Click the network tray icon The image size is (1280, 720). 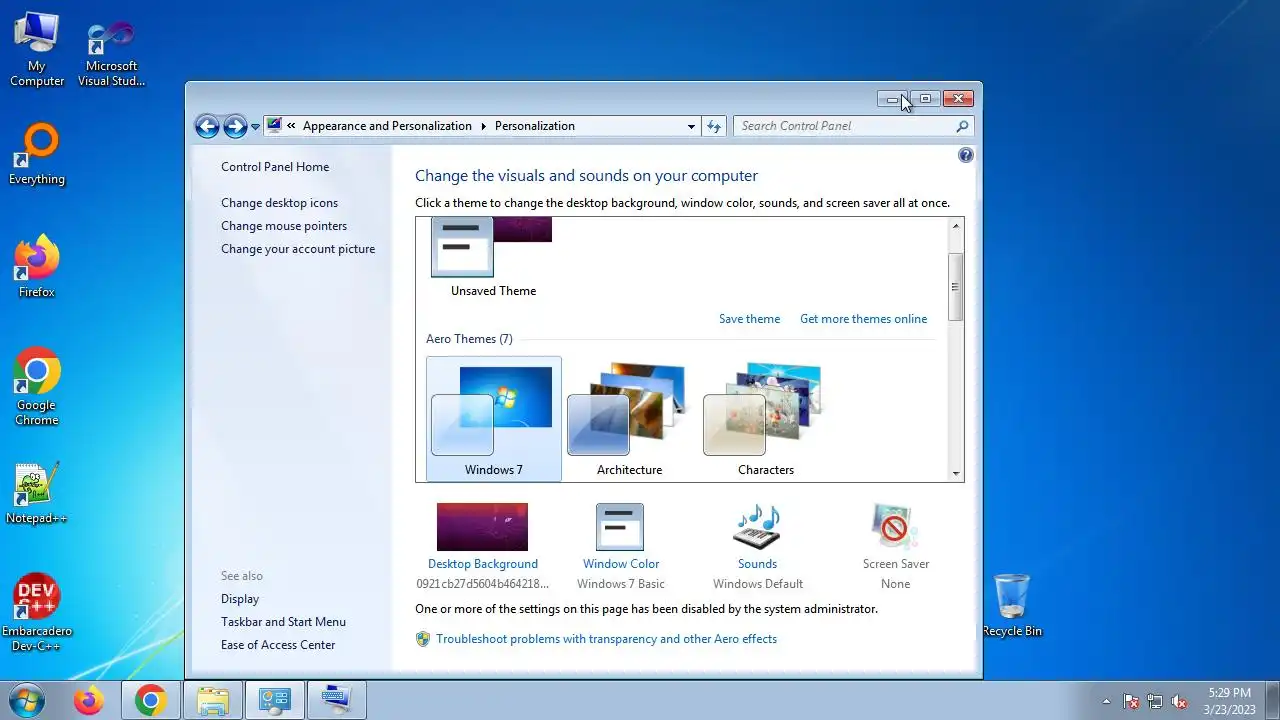[x=1155, y=701]
